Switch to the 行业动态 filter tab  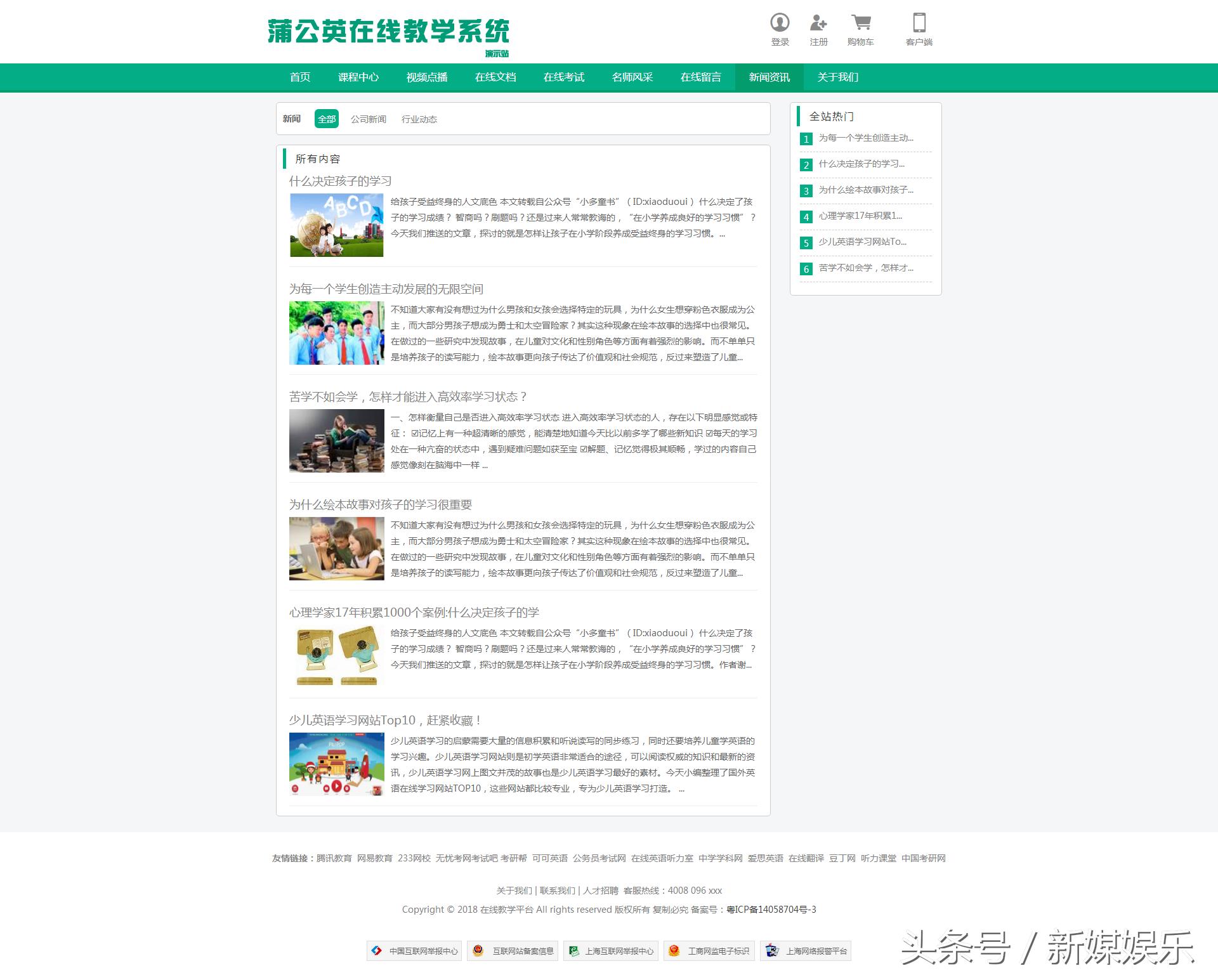421,119
